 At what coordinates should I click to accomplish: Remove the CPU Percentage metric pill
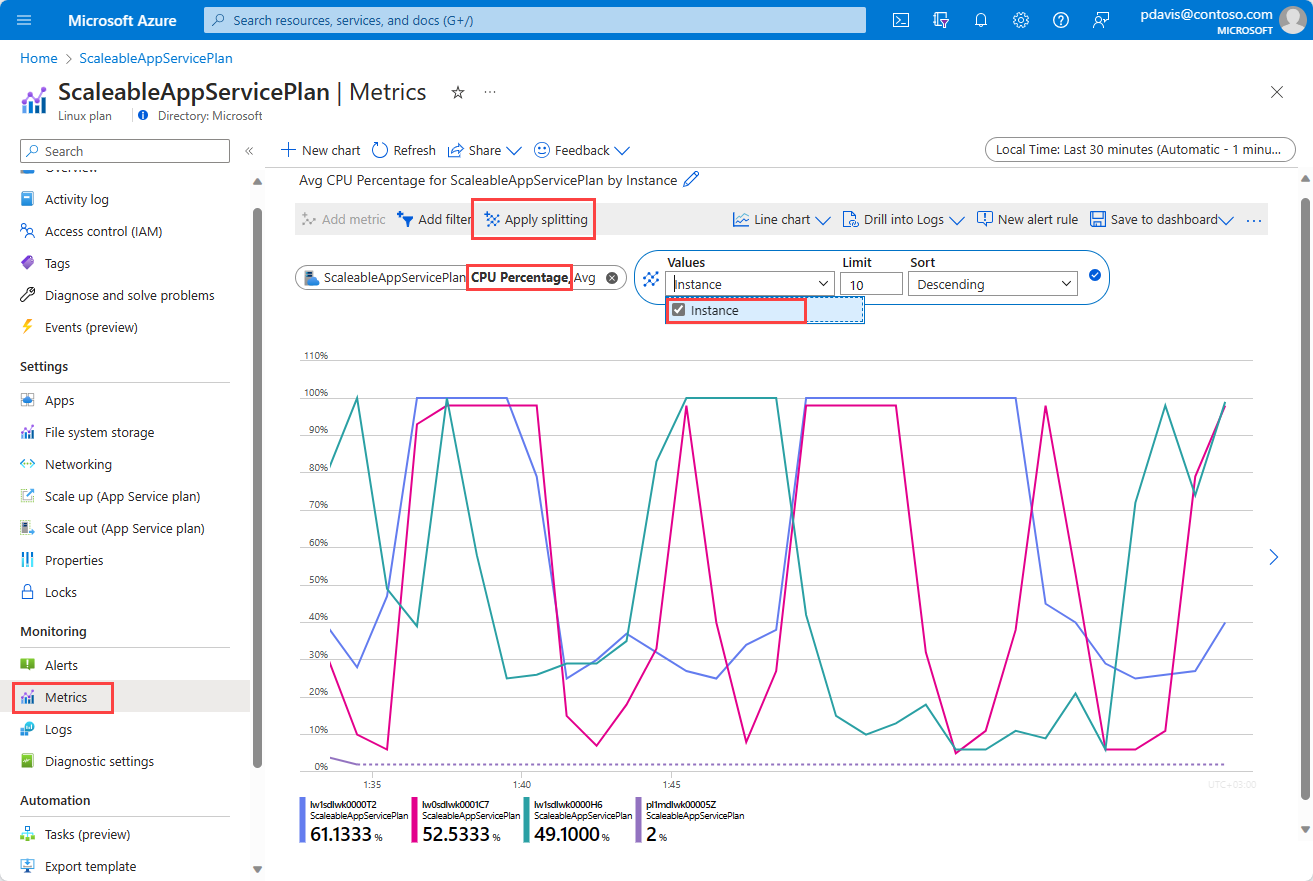click(612, 278)
